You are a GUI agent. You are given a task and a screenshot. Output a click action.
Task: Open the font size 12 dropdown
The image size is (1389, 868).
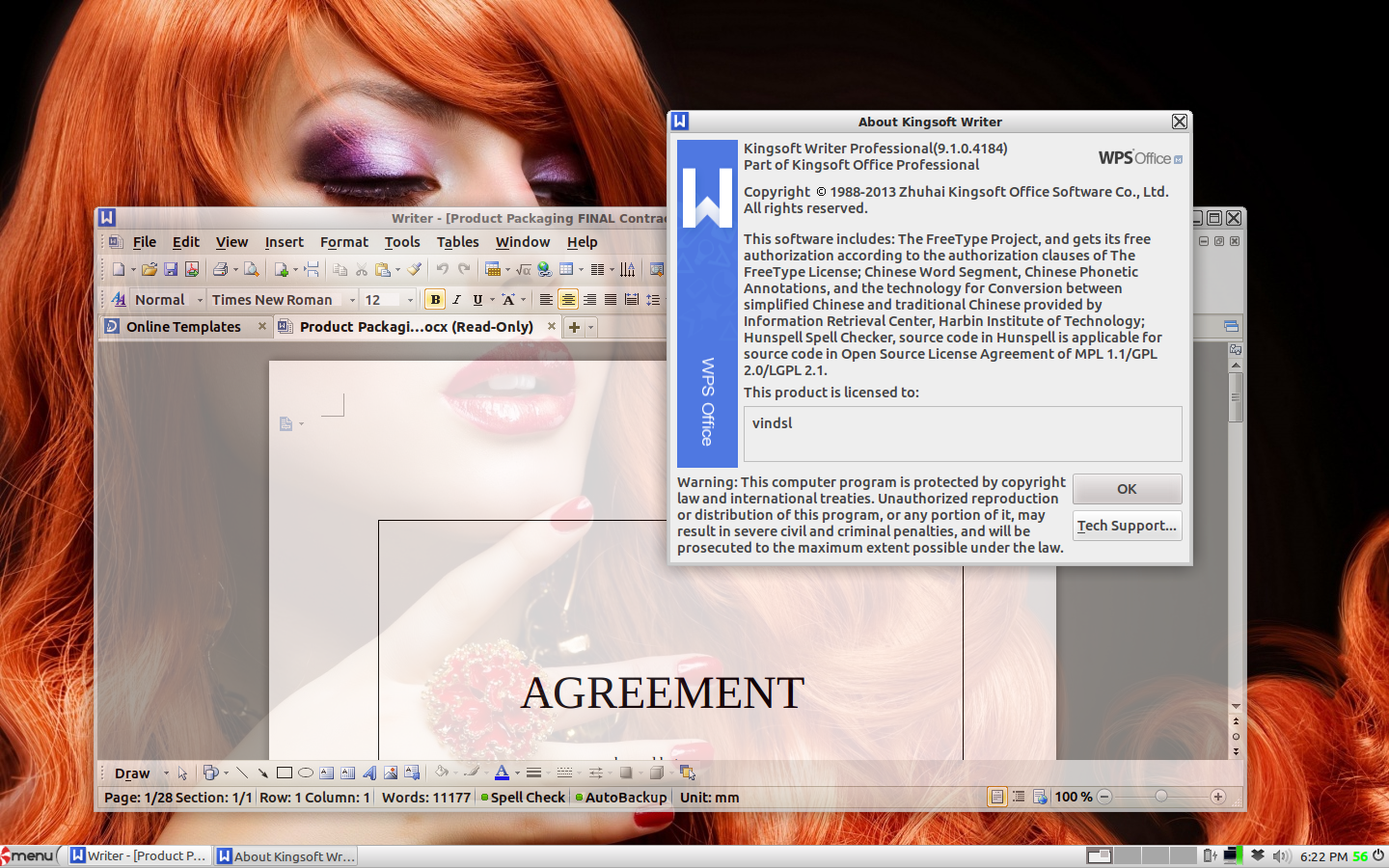pos(410,300)
